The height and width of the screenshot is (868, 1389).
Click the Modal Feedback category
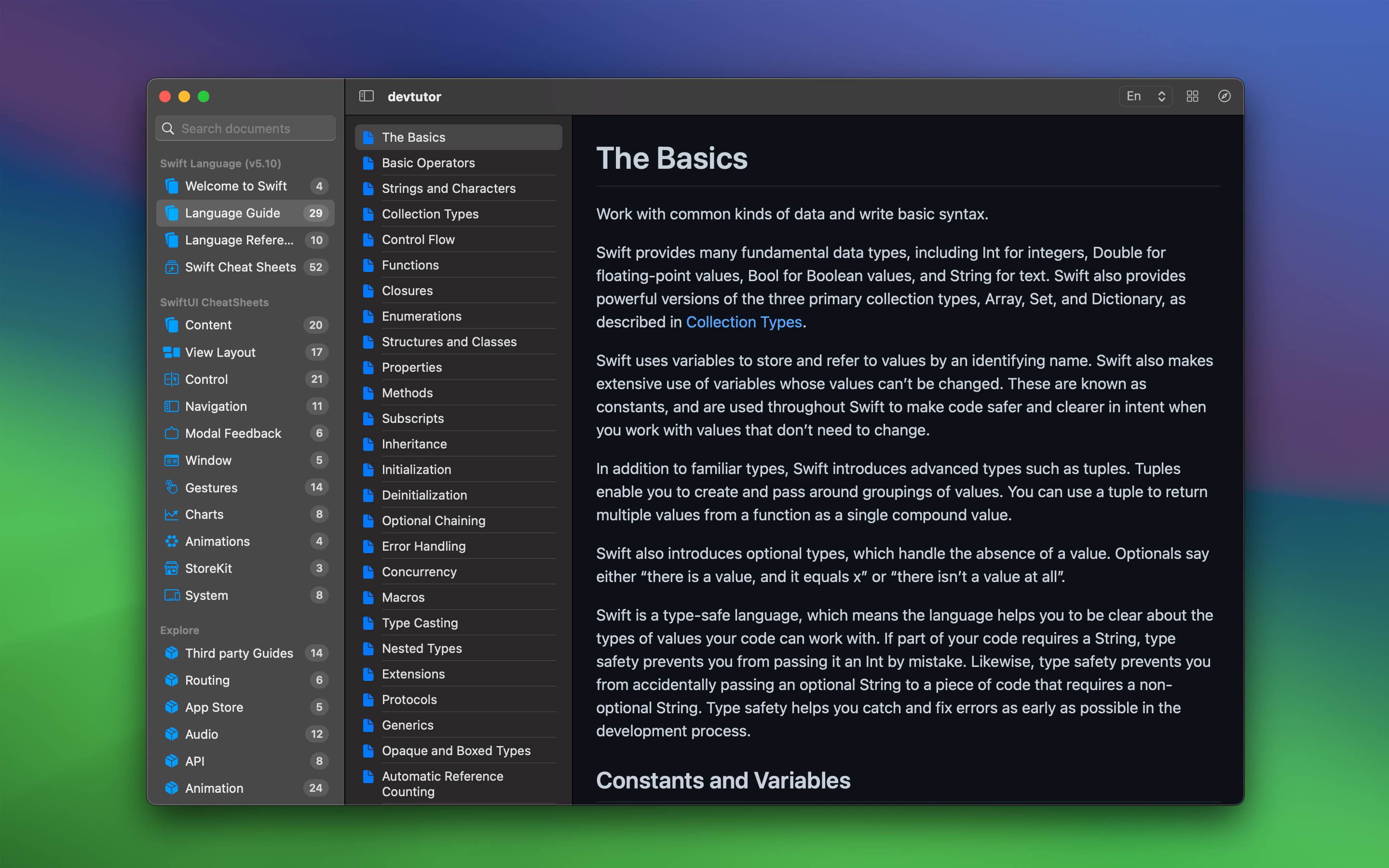pos(233,434)
